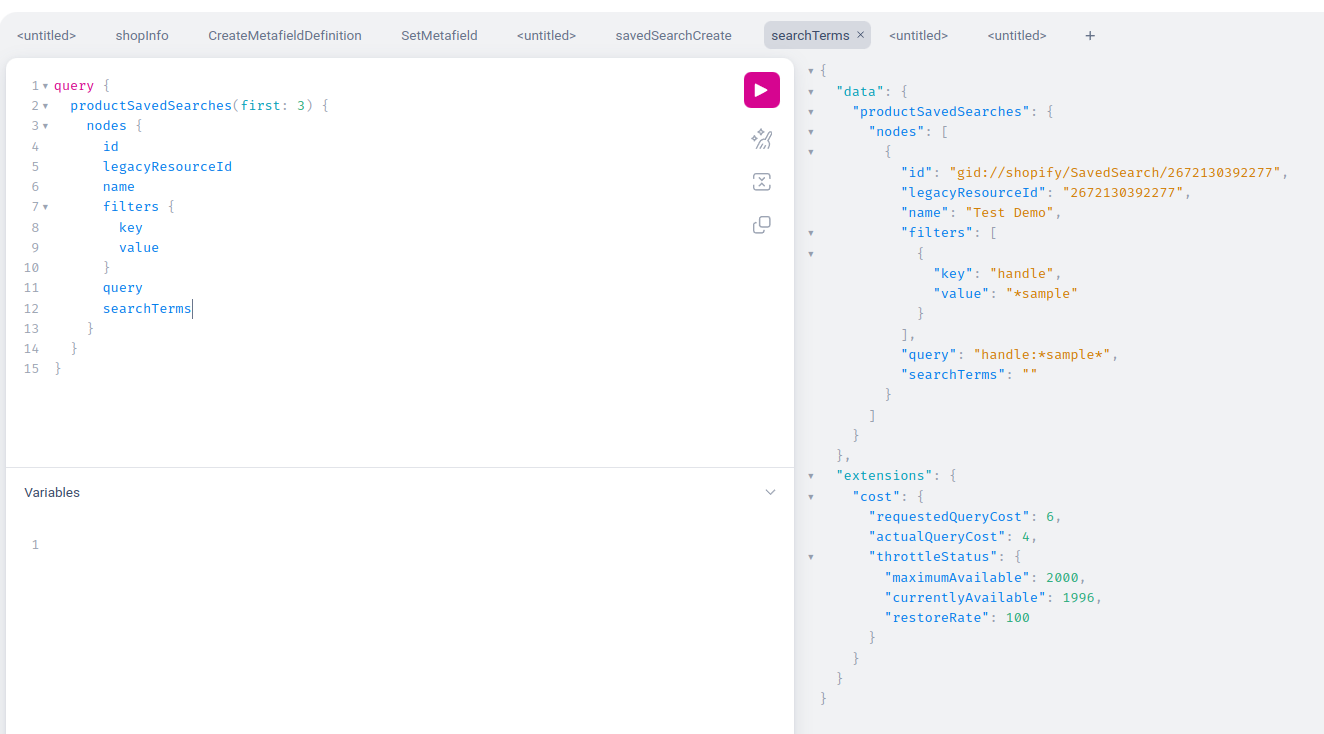The height and width of the screenshot is (734, 1324).
Task: Run the GraphQL query with play button
Action: 761,90
